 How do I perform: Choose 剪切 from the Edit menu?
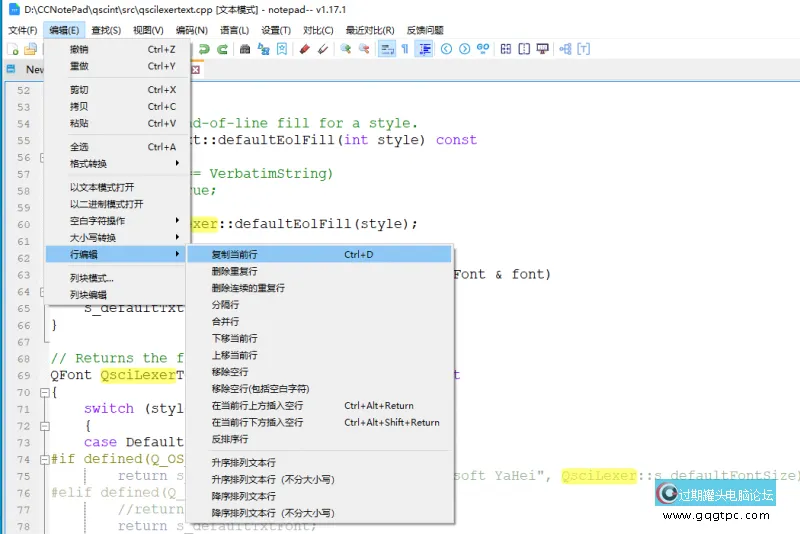tap(117, 90)
